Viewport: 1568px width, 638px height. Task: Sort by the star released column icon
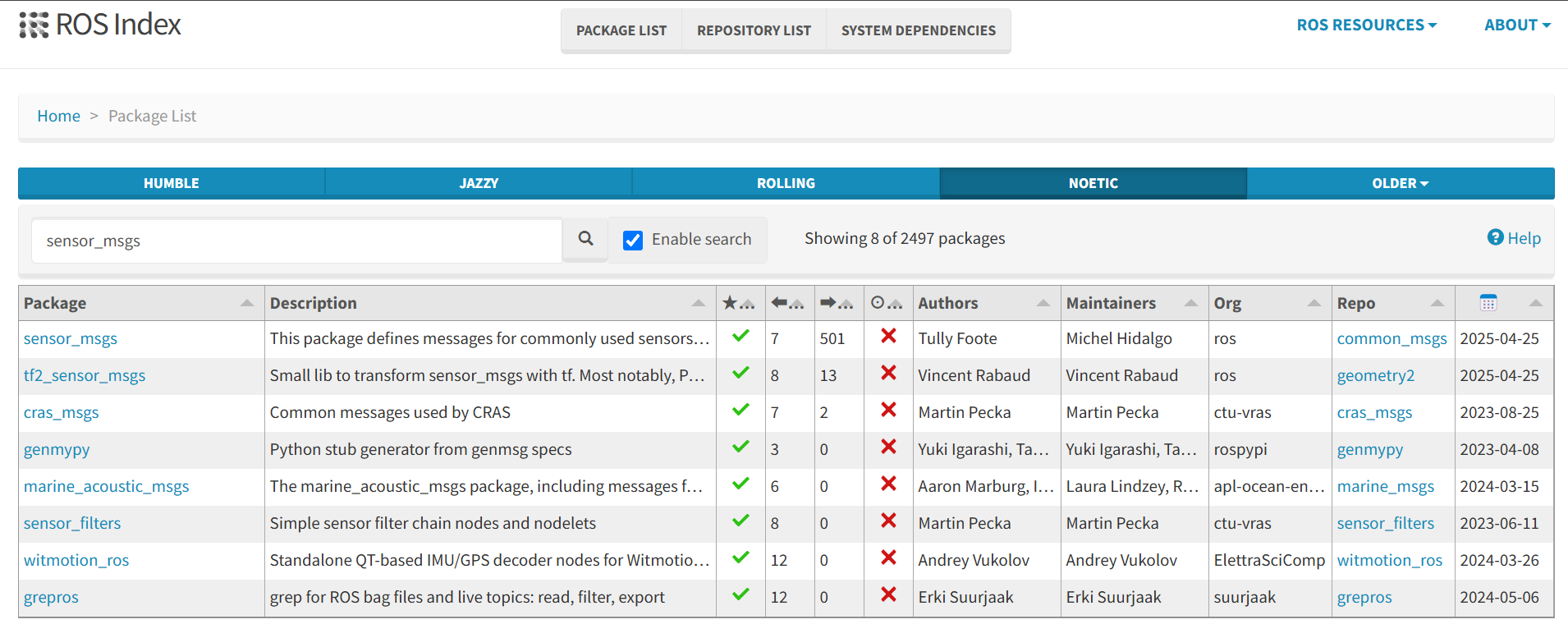click(x=729, y=303)
